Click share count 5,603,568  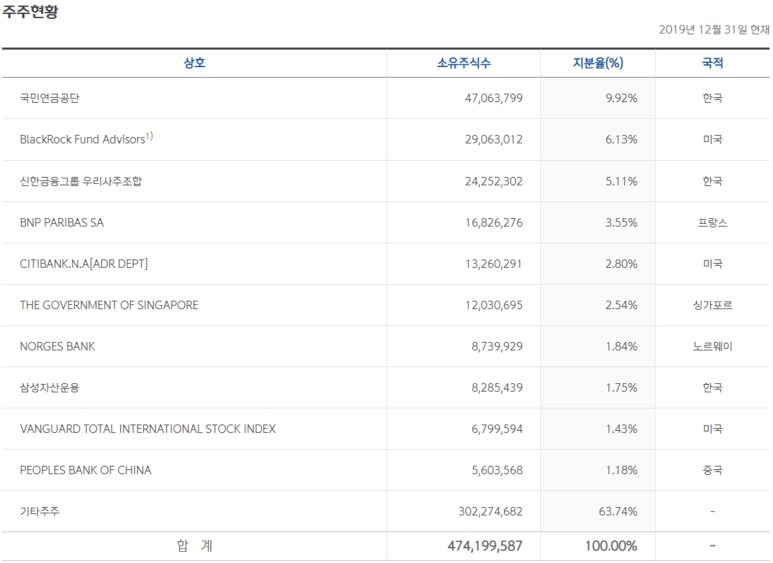[497, 470]
